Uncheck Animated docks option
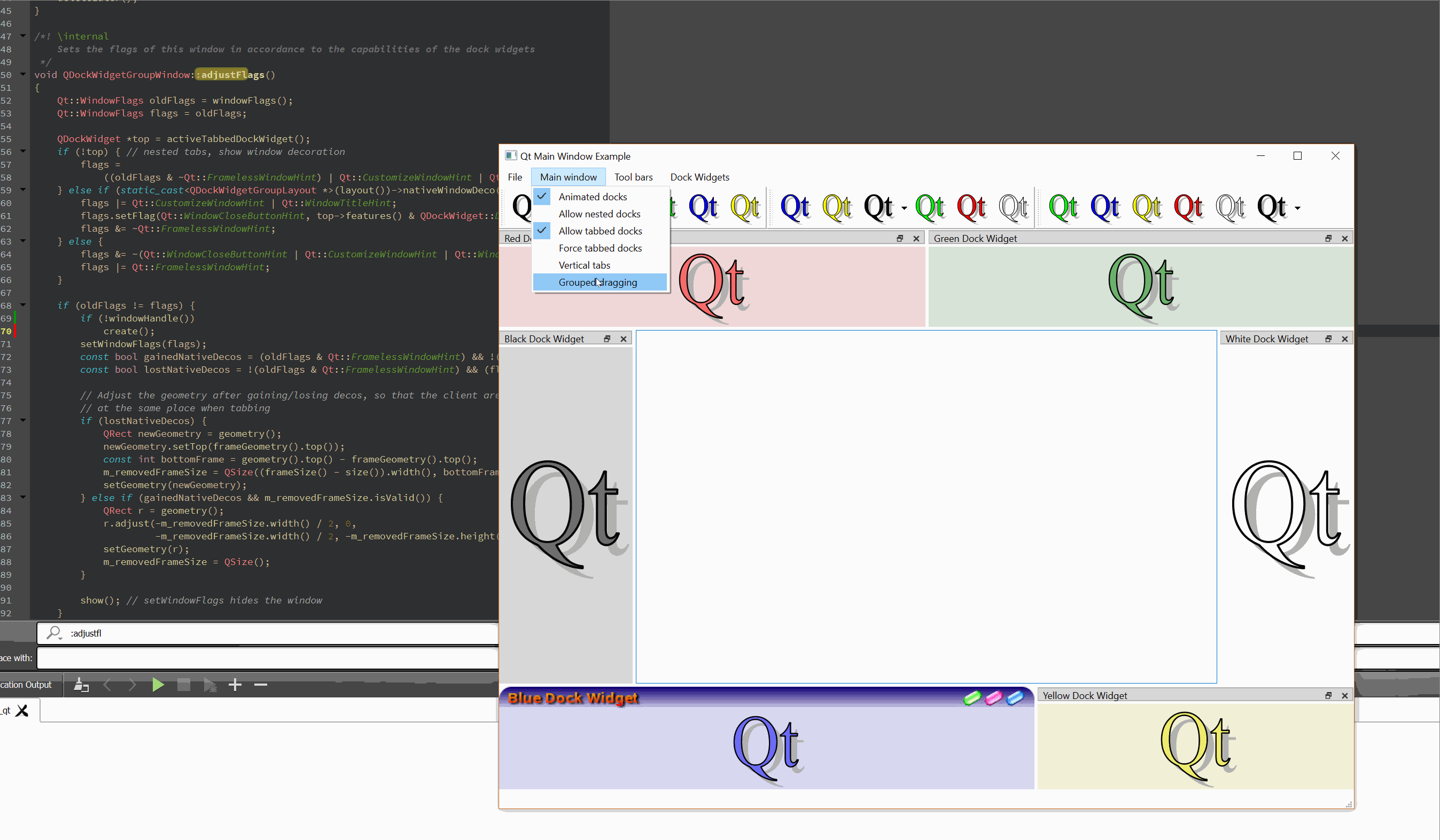Viewport: 1440px width, 840px height. point(593,197)
